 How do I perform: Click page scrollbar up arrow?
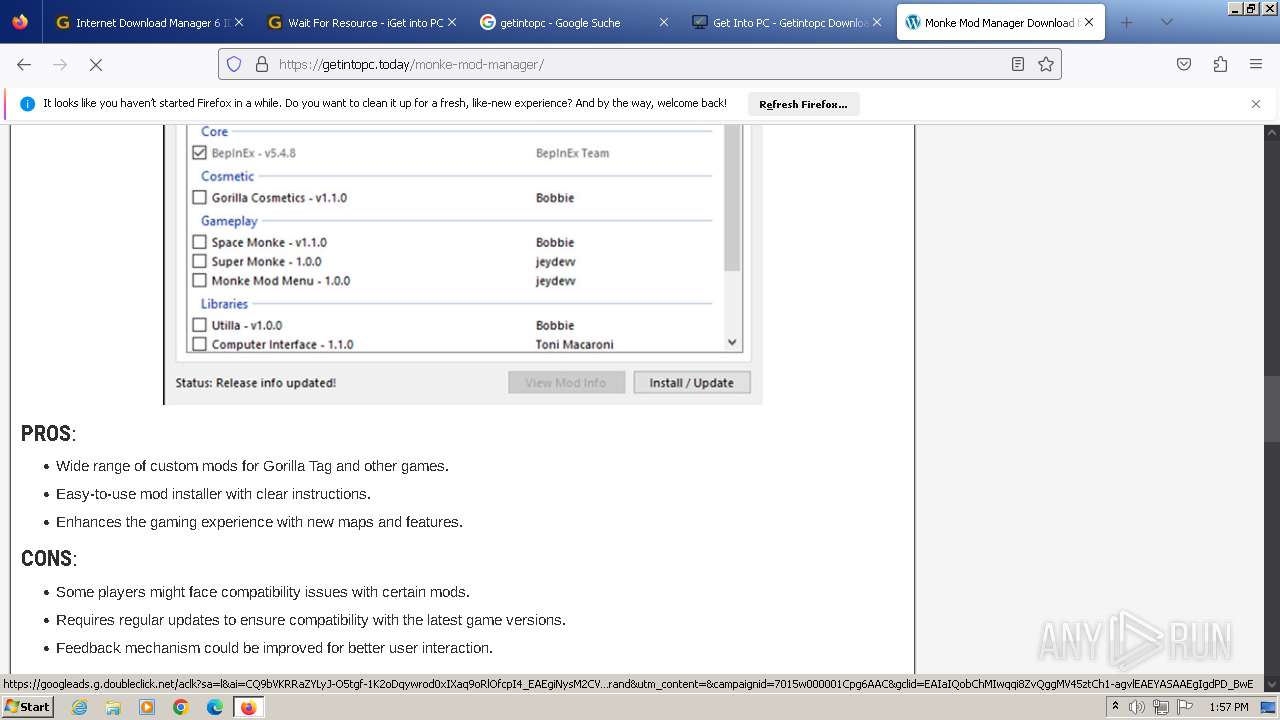coord(1272,132)
